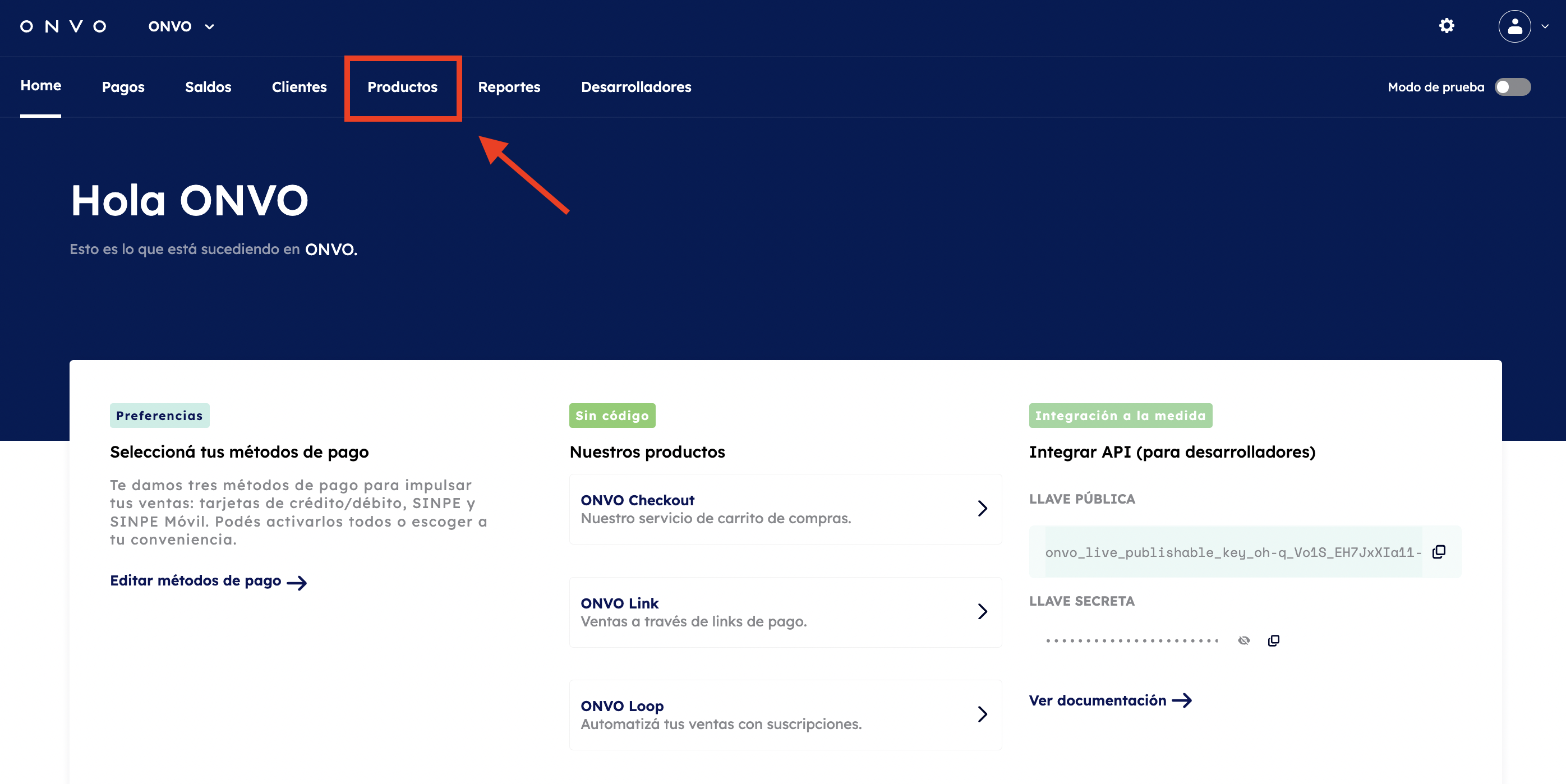The height and width of the screenshot is (784, 1566).
Task: Click the ONVO logo
Action: coord(63,26)
